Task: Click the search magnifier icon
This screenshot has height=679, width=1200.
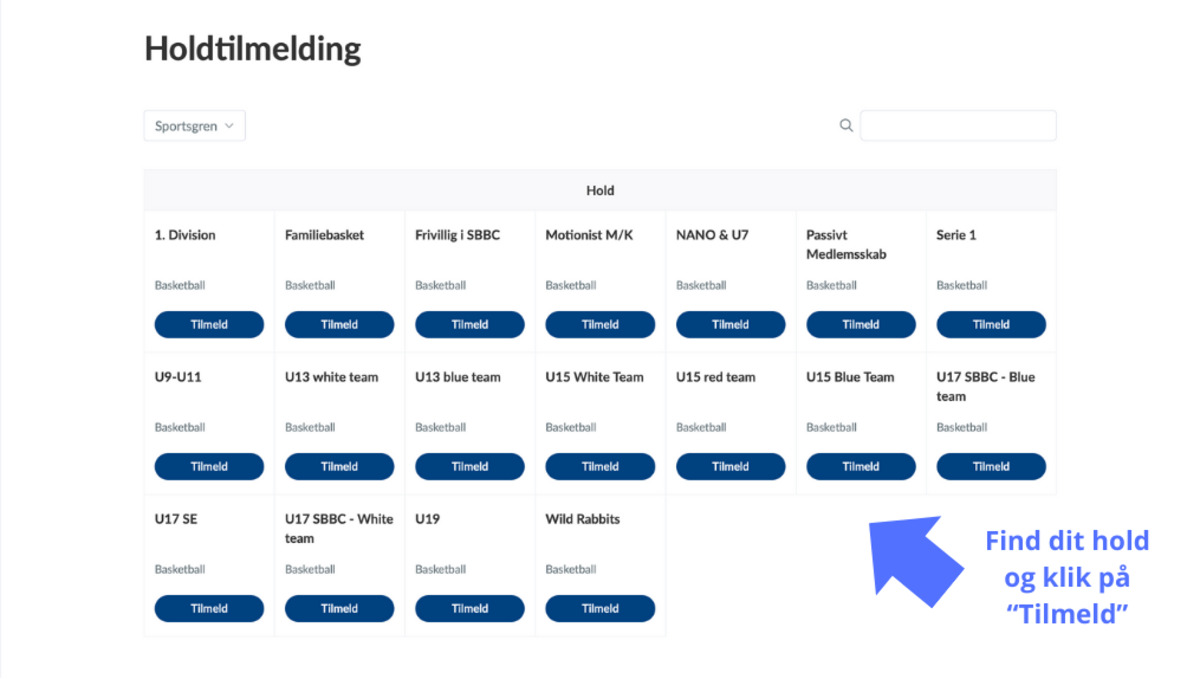Action: (846, 125)
